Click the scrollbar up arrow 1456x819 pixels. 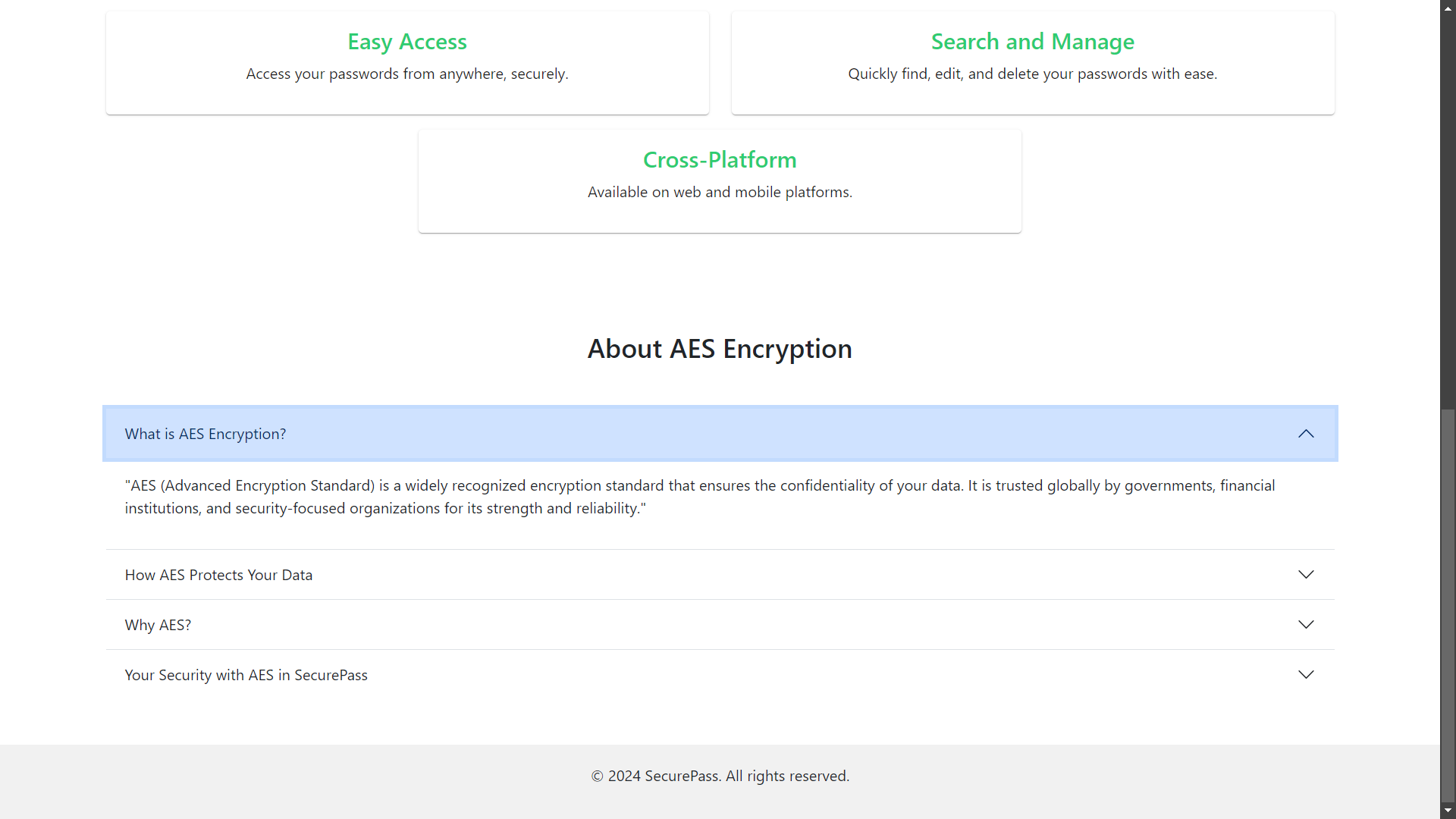point(1447,8)
